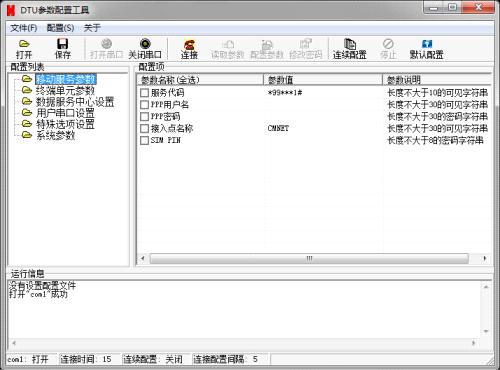
Task: Click the 关闭串口 toolbar icon
Action: [145, 48]
